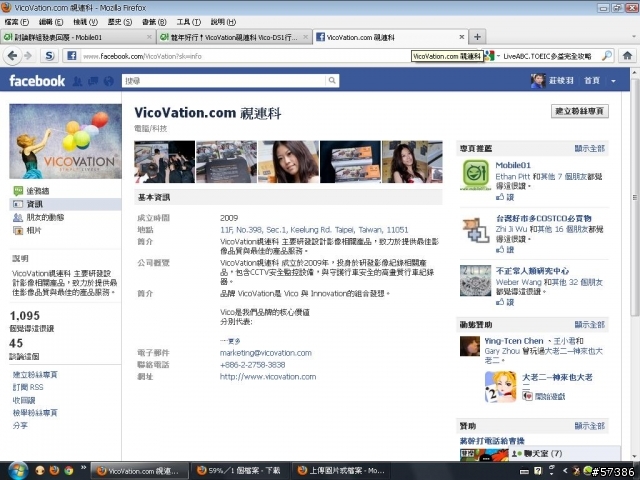Open http://www.vicovation.com website link
640x480 pixels.
(x=268, y=376)
